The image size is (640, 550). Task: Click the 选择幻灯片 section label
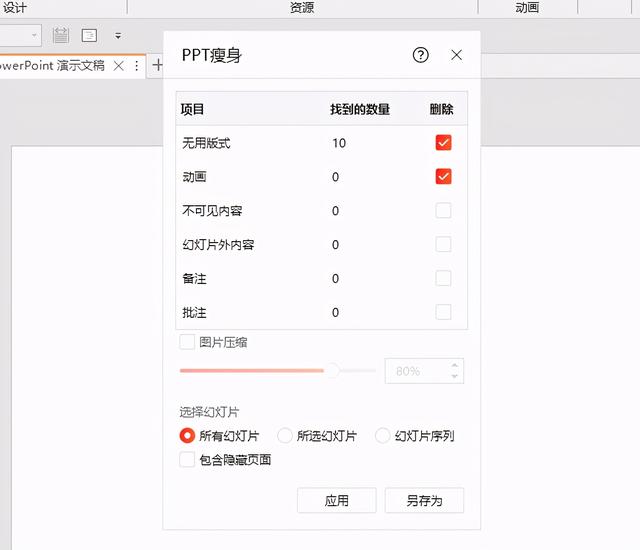coord(209,412)
